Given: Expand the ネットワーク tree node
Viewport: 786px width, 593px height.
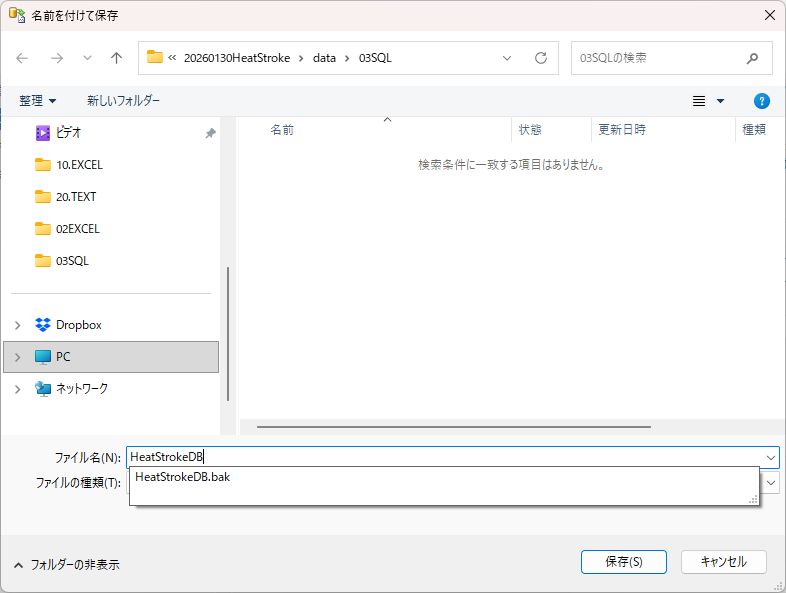Looking at the screenshot, I should 17,389.
